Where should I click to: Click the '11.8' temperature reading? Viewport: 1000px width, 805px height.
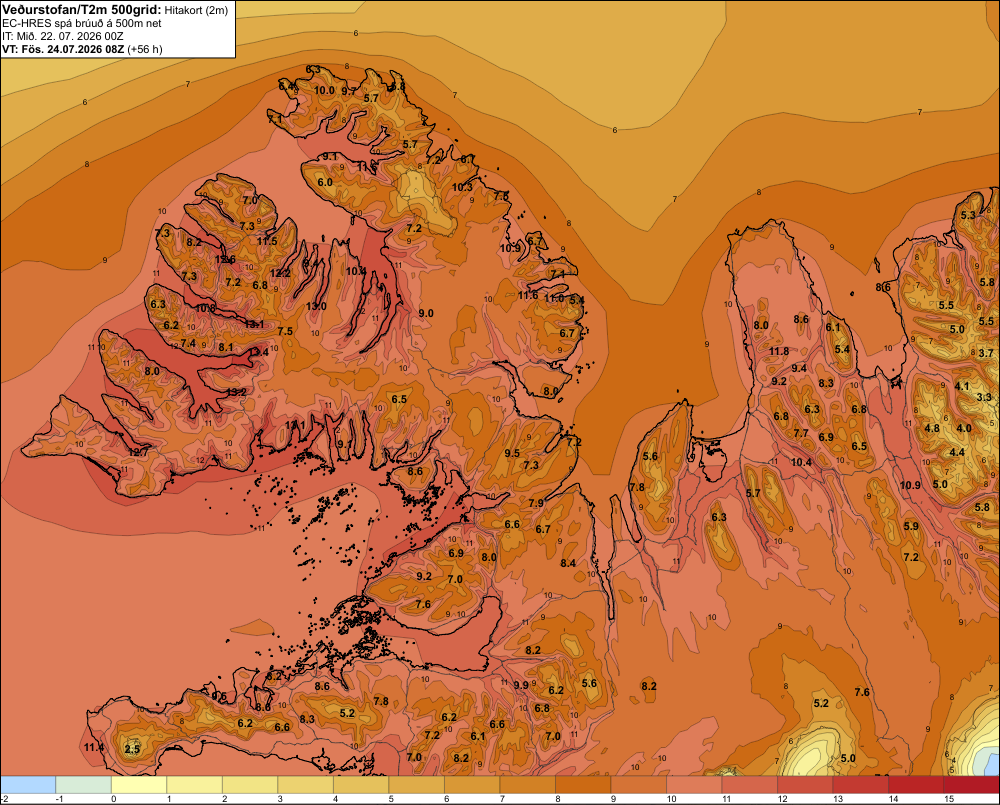coord(779,351)
